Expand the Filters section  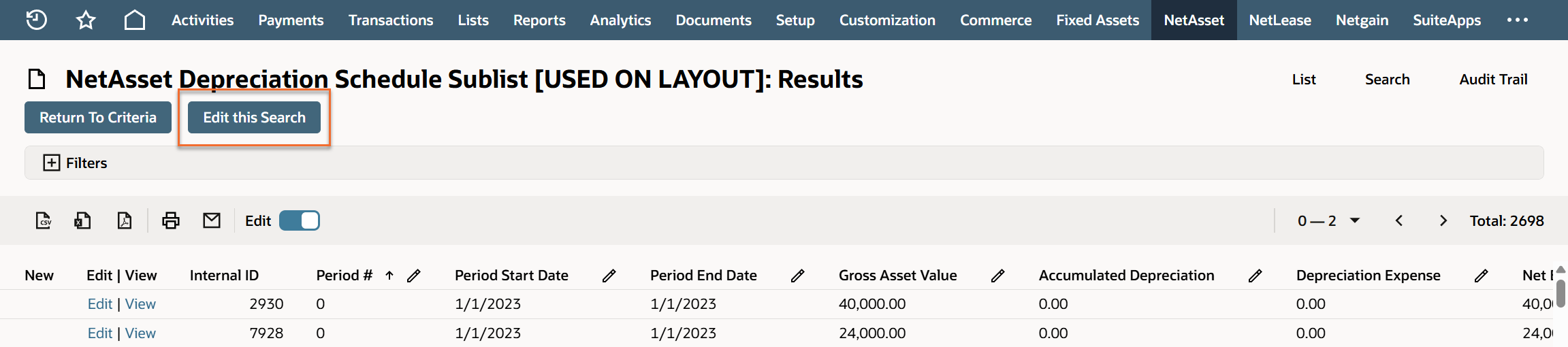52,163
